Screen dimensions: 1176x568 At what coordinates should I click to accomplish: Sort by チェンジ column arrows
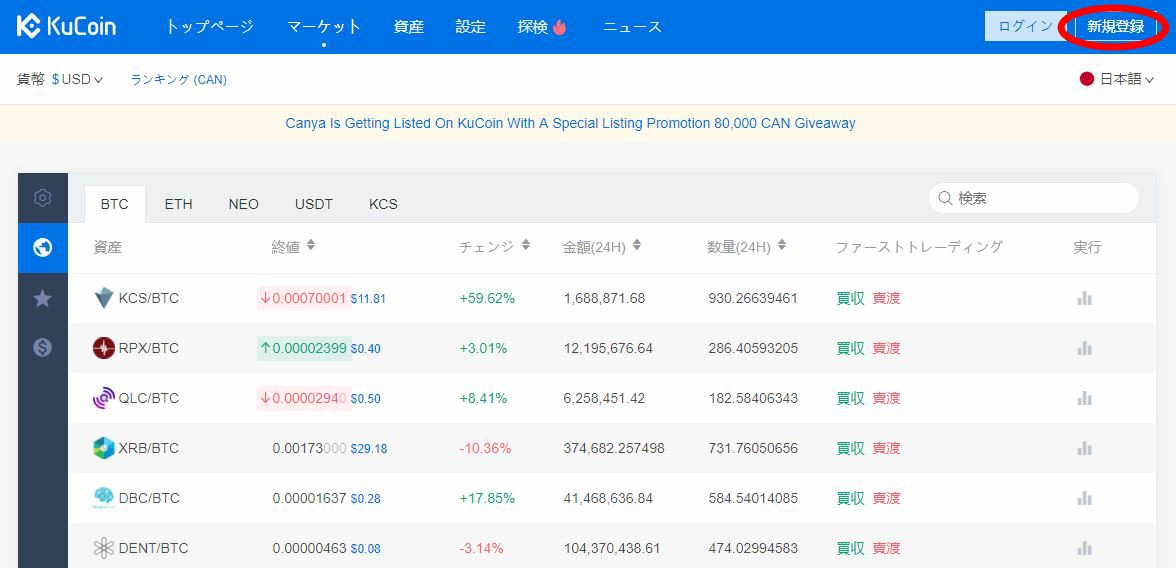(526, 245)
